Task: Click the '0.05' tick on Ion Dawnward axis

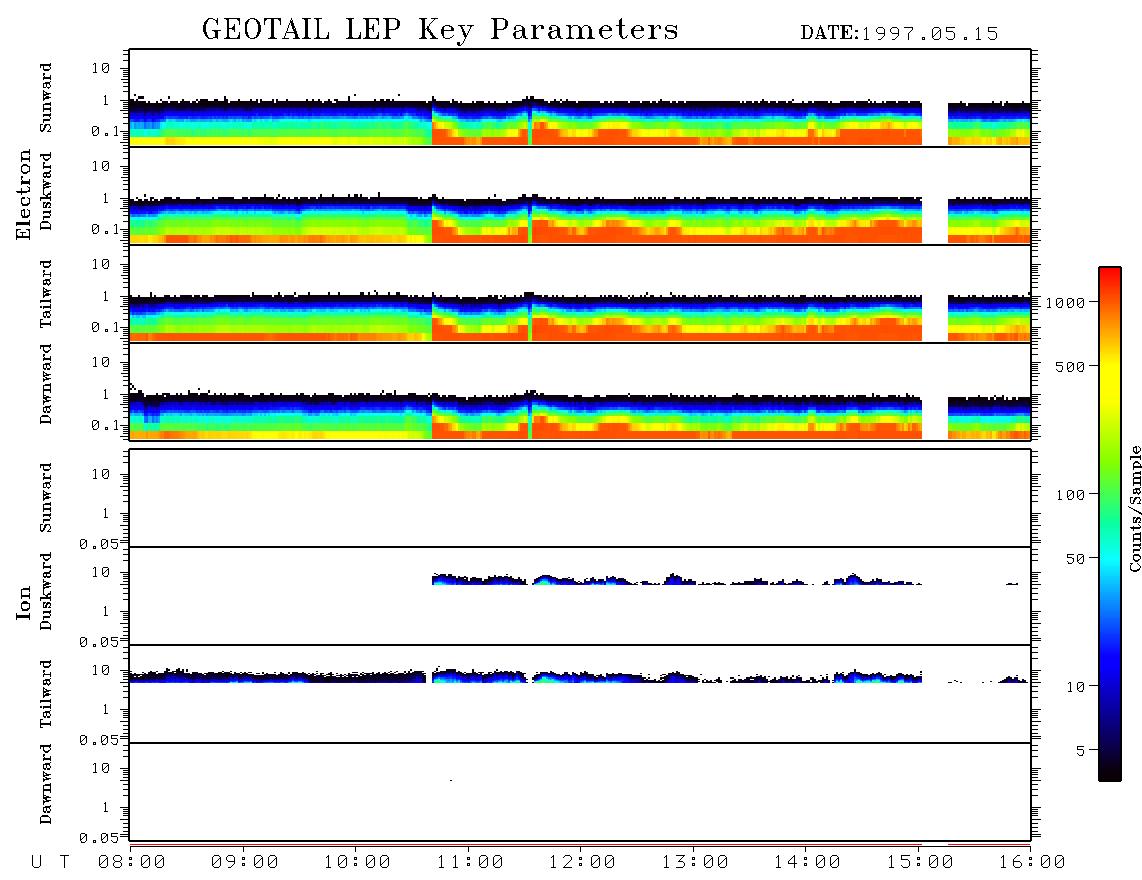Action: pyautogui.click(x=98, y=838)
